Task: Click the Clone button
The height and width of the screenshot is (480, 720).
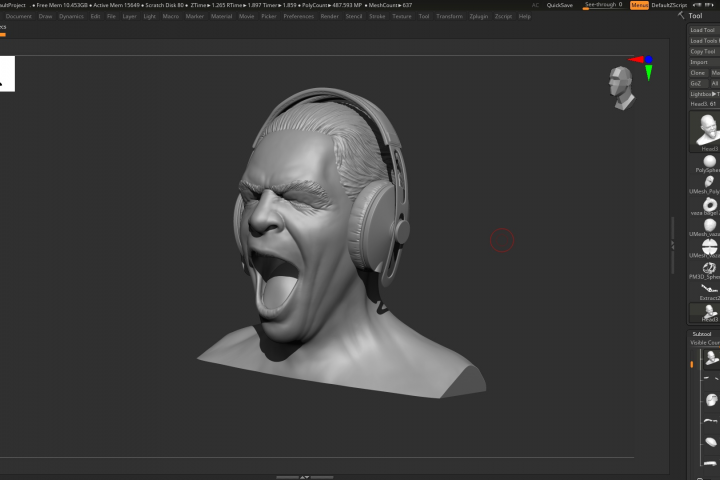Action: [698, 73]
